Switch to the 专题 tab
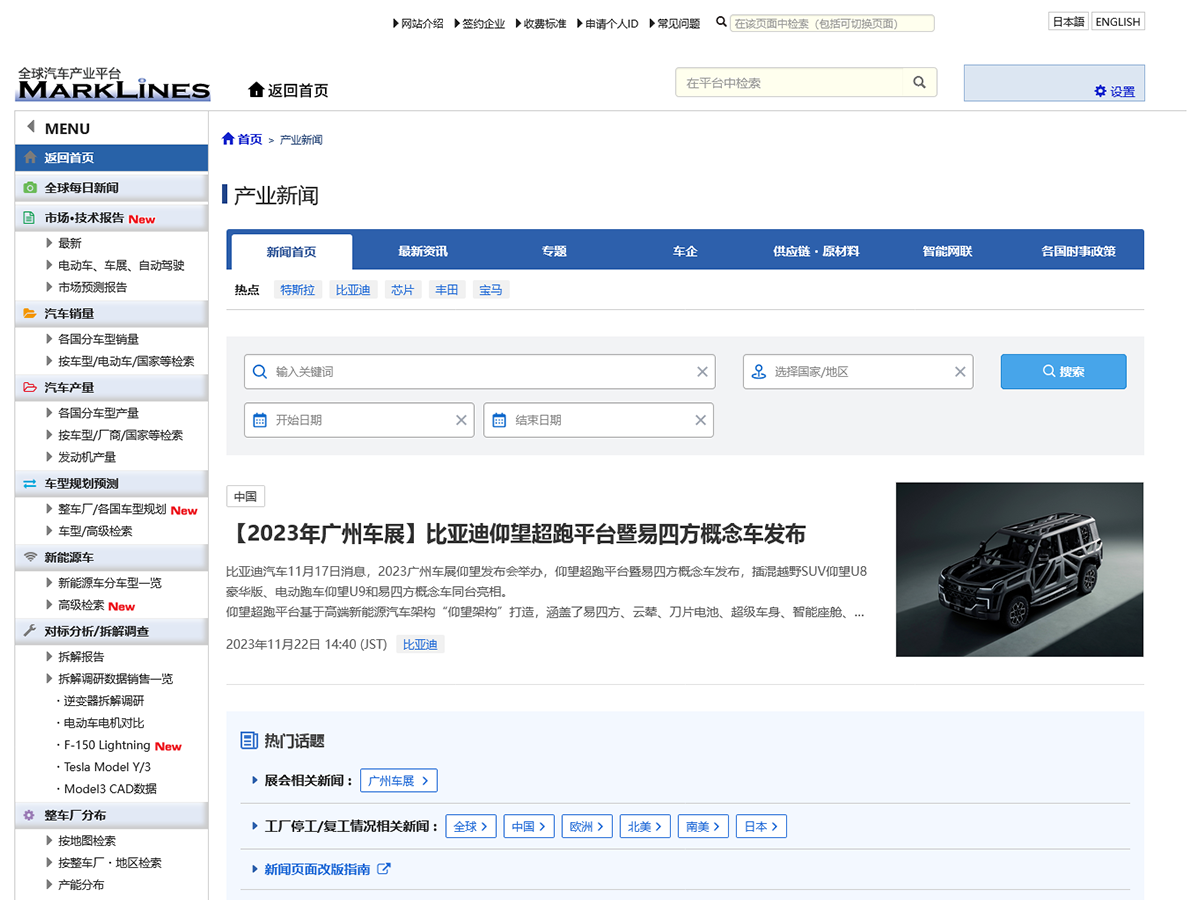Viewport: 1200px width, 900px height. coord(554,251)
